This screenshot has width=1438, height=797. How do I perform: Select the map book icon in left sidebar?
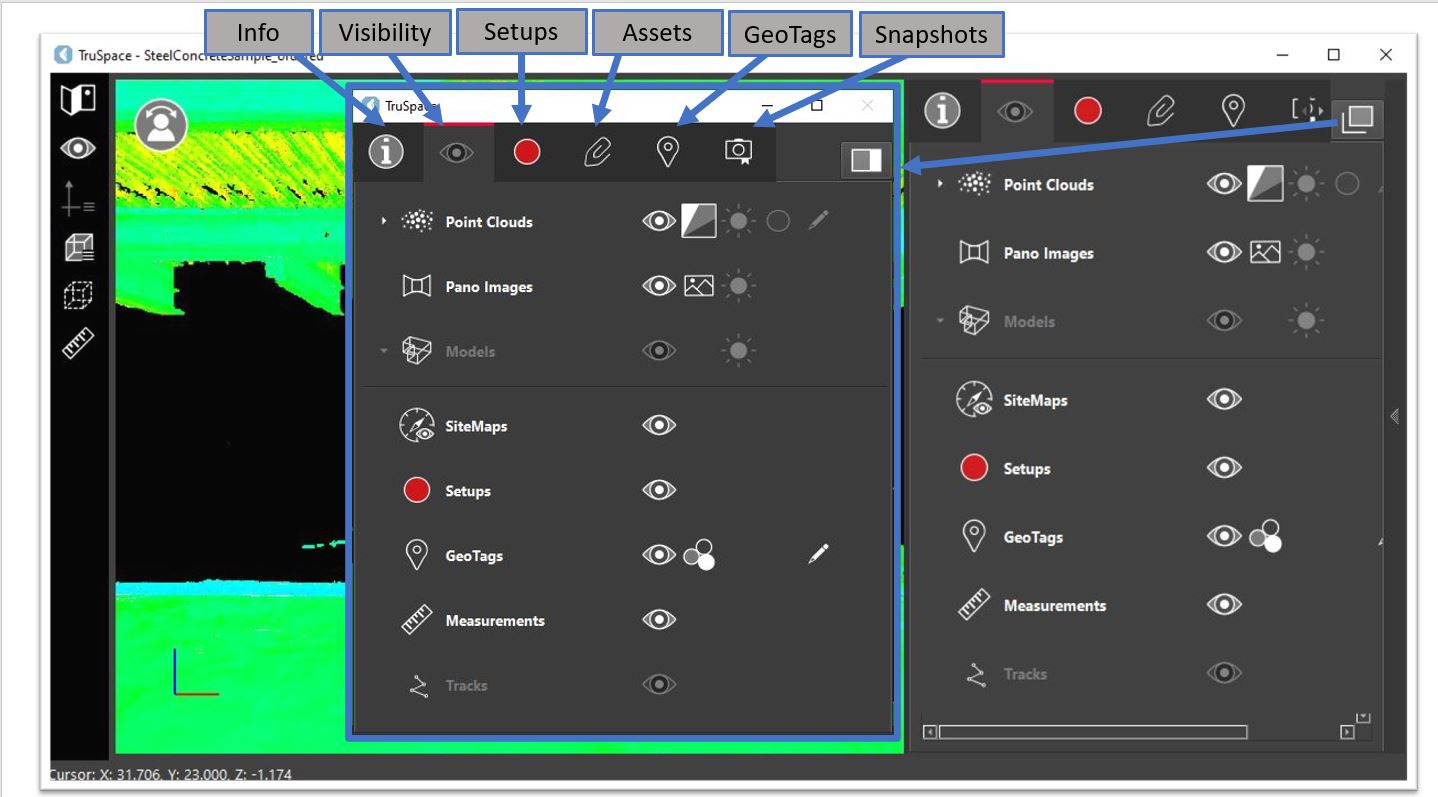tap(78, 99)
